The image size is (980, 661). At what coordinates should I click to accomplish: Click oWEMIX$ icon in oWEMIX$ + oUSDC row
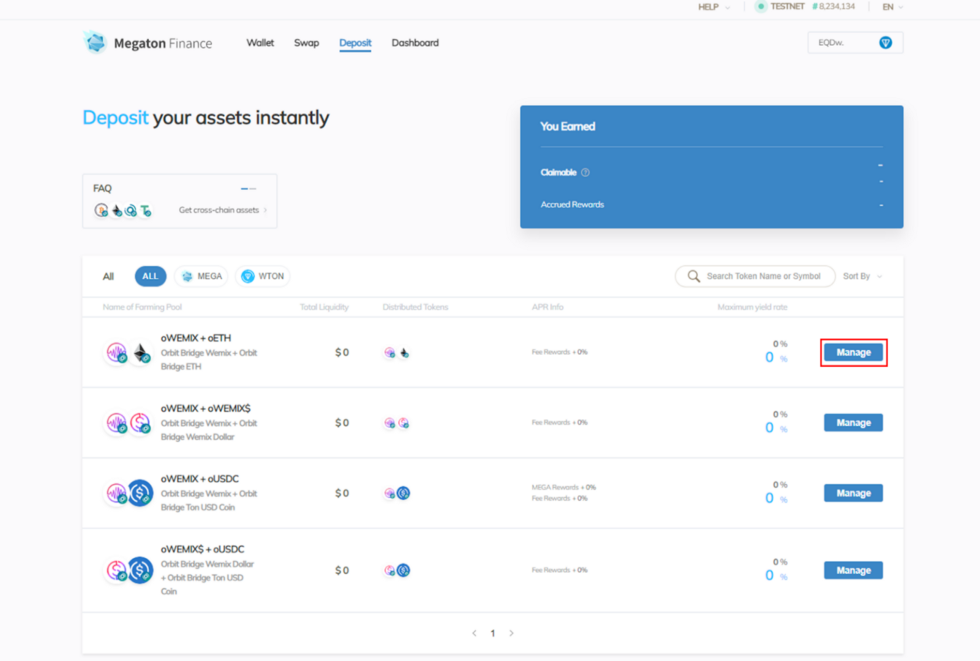tap(116, 570)
